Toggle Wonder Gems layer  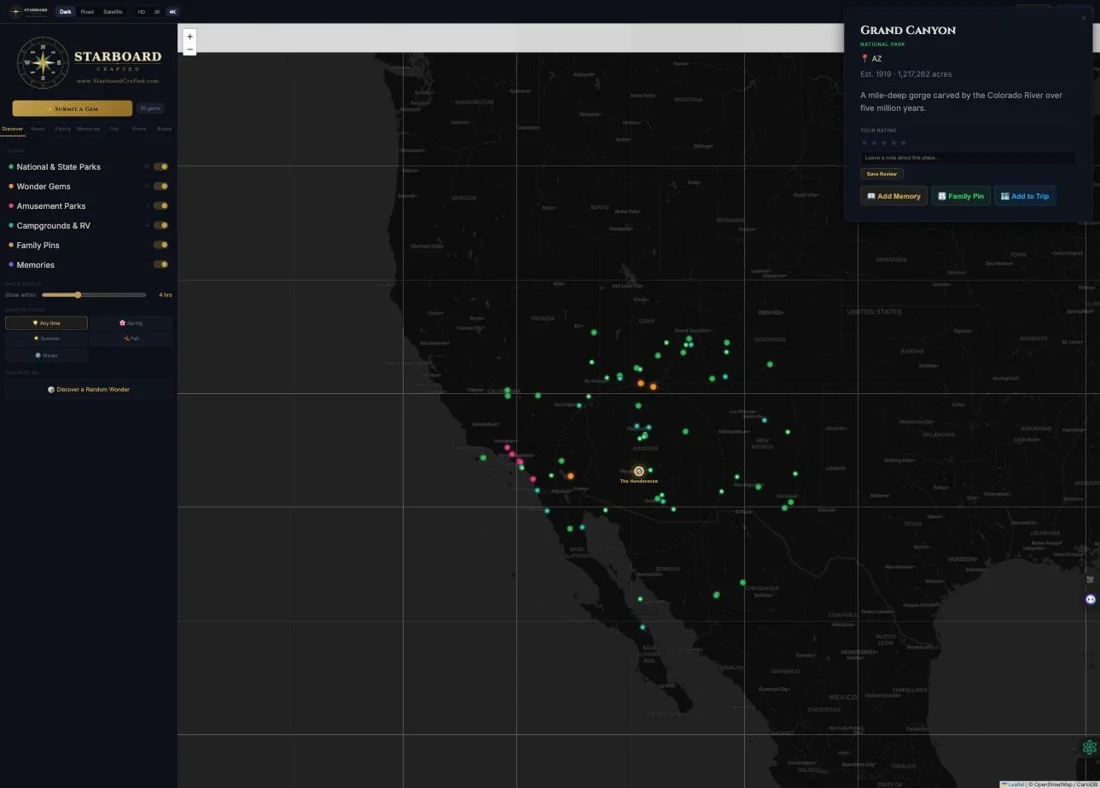(161, 187)
